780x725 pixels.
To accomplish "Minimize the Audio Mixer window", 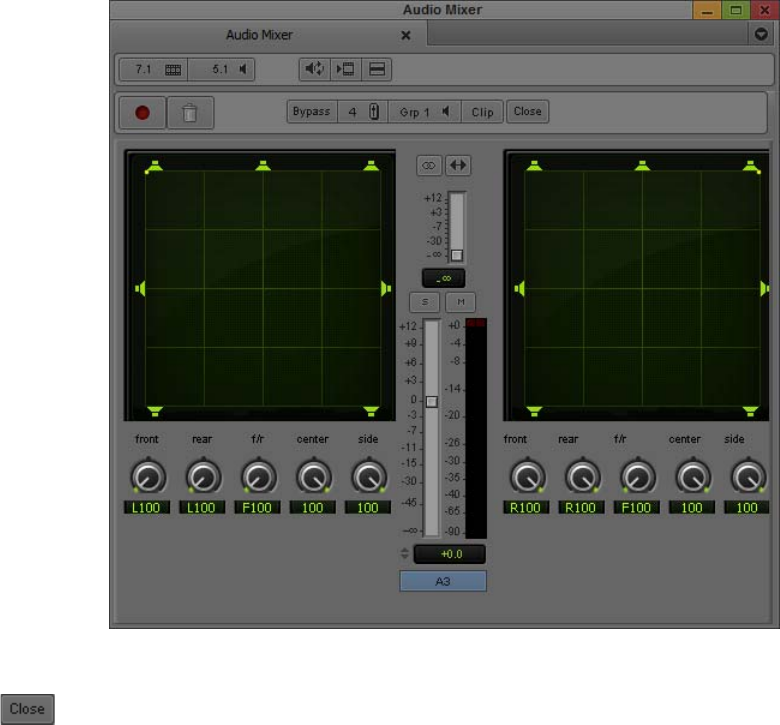I will point(706,10).
